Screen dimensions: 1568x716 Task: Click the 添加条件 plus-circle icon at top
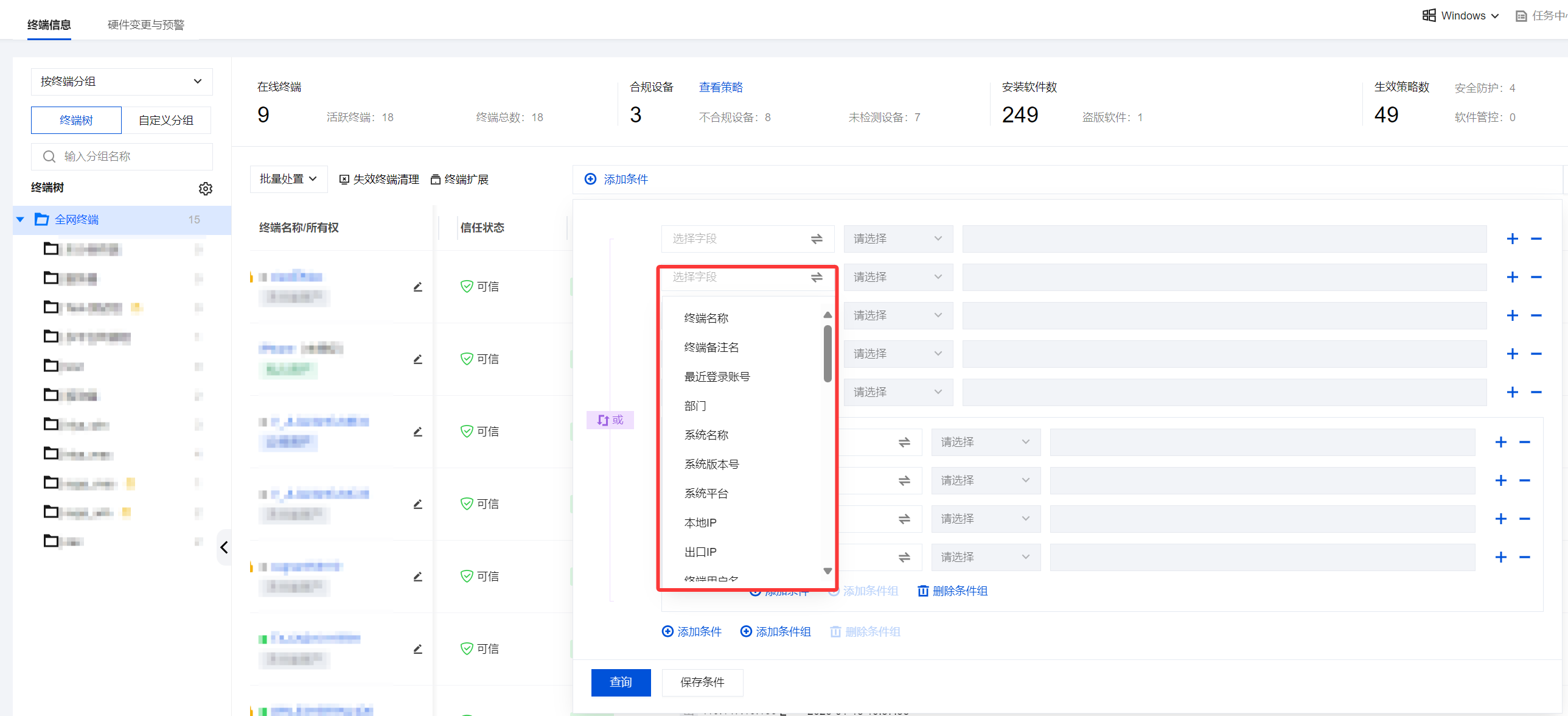590,179
